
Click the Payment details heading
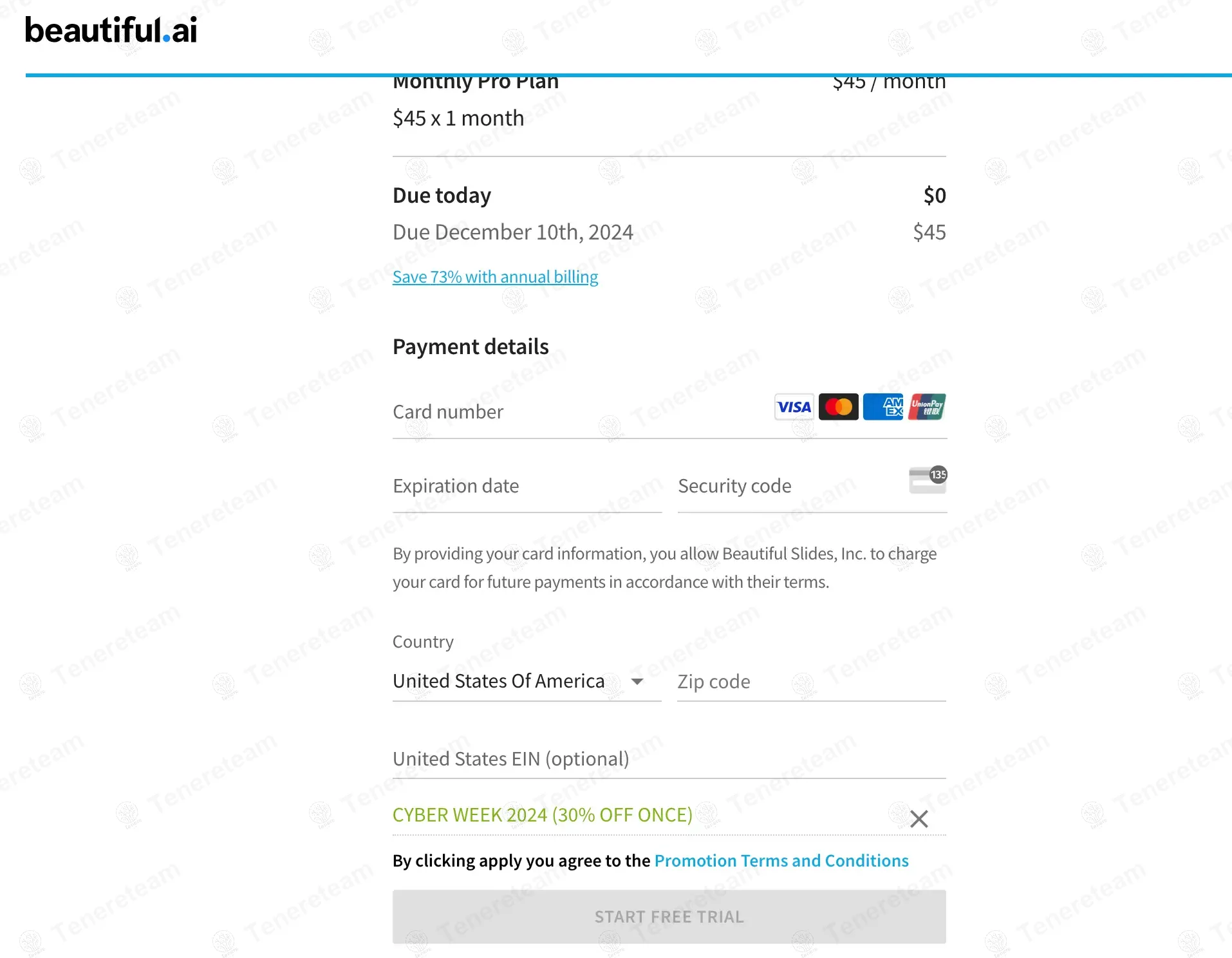pos(471,347)
